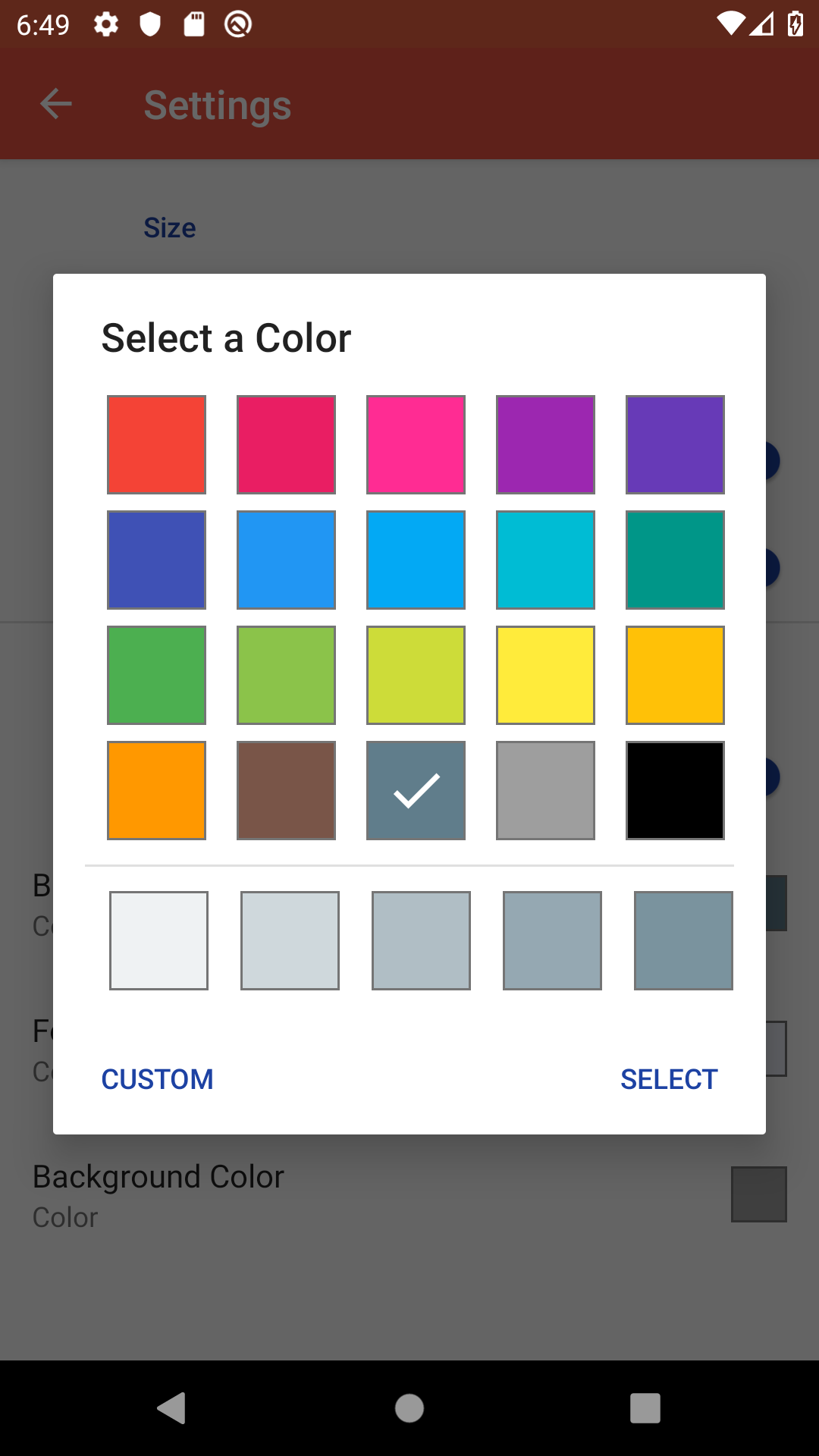The width and height of the screenshot is (819, 1456).
Task: Pick the yellow color swatch
Action: 545,675
